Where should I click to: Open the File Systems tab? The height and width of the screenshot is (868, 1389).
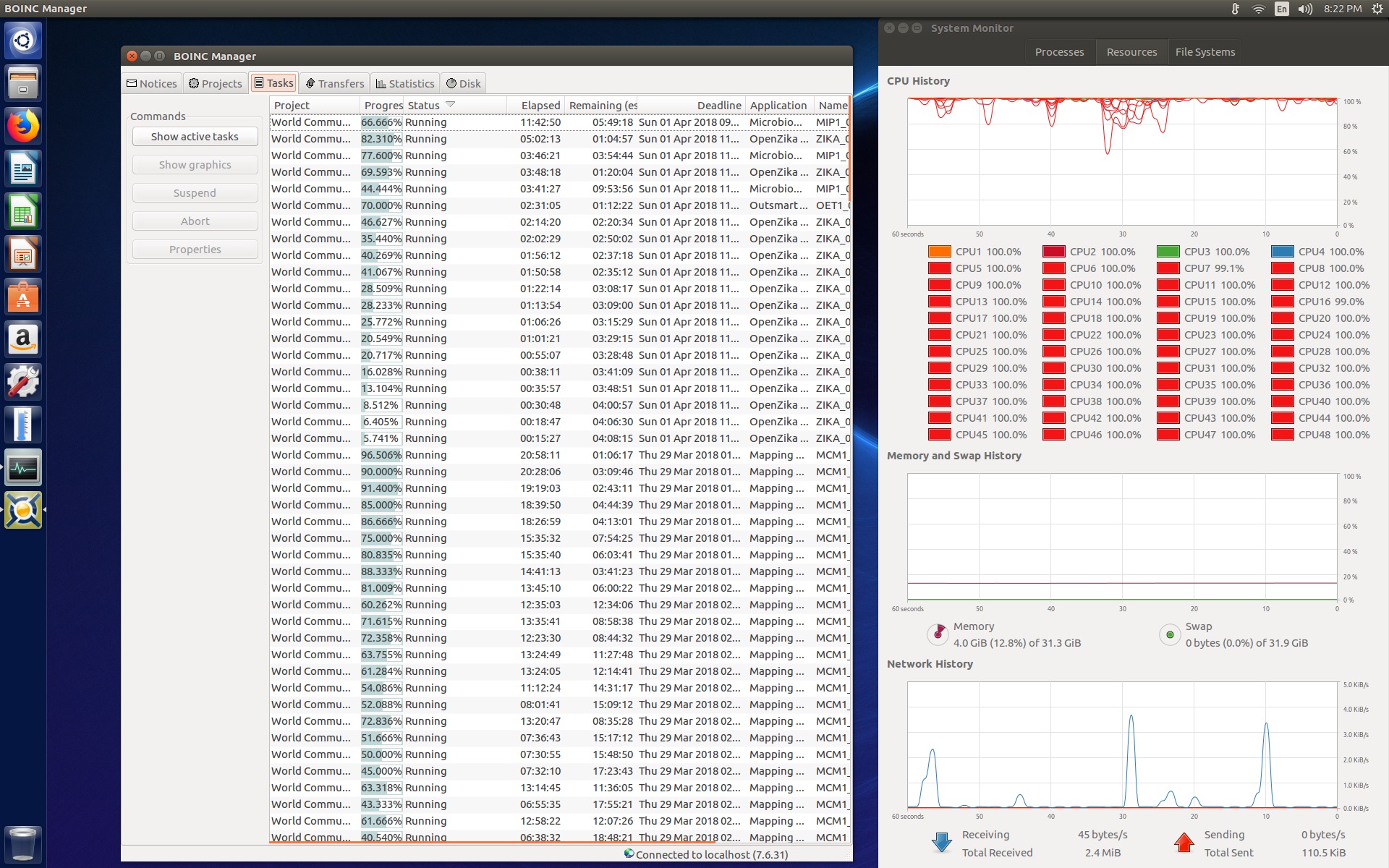coord(1205,51)
